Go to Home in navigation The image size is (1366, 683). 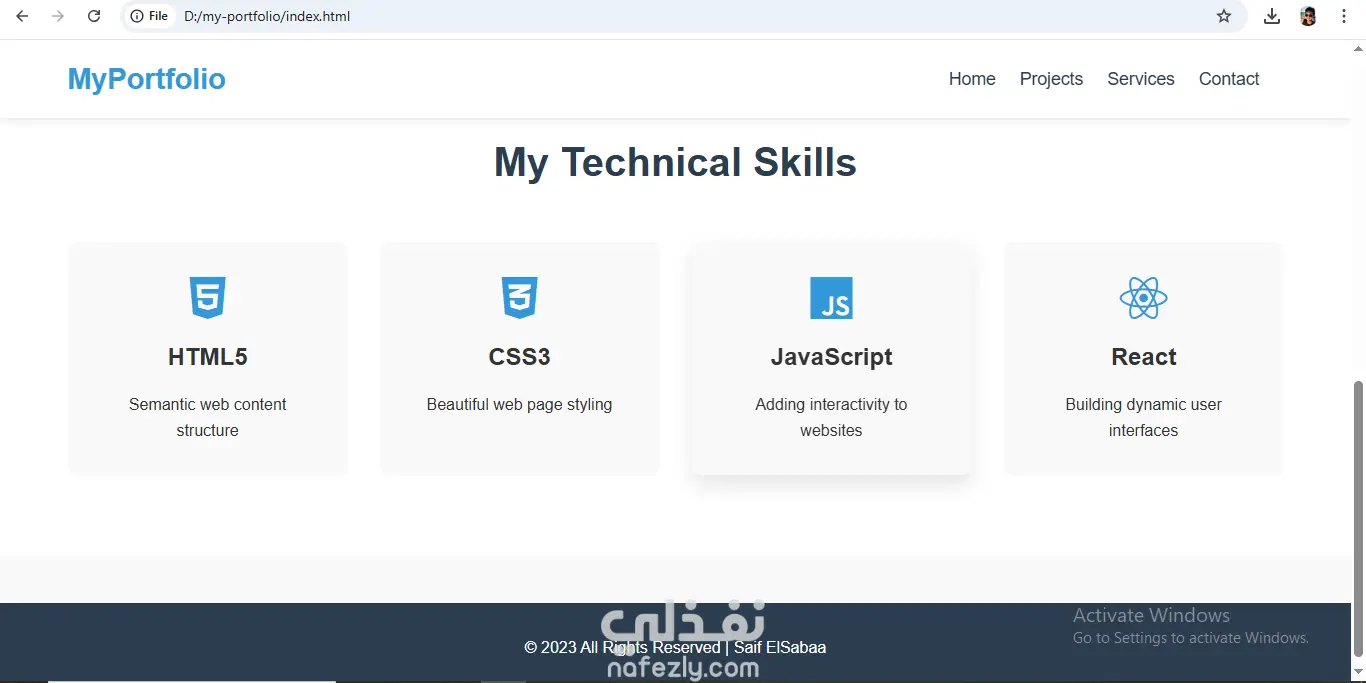pos(972,79)
